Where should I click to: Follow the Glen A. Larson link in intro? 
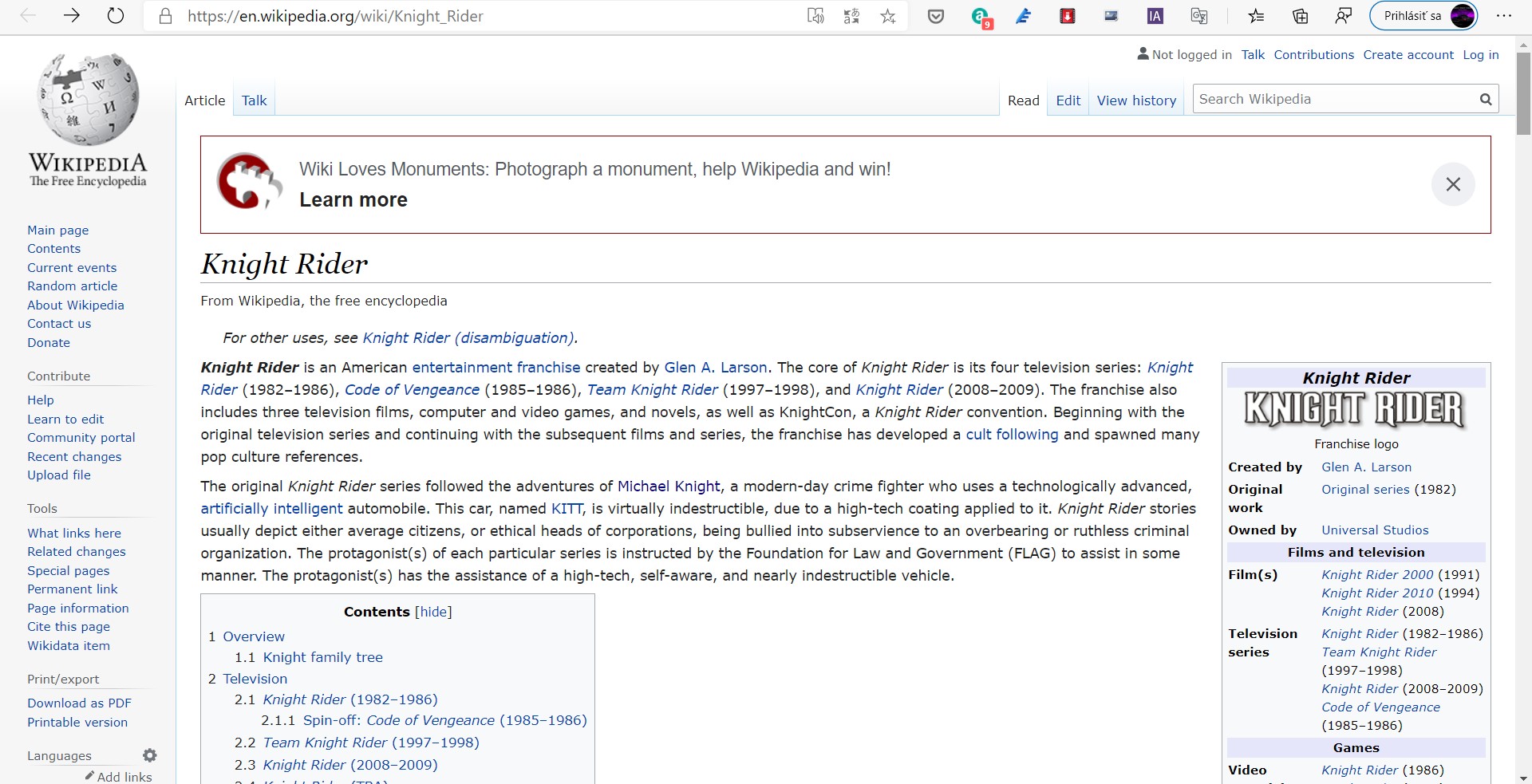point(716,367)
